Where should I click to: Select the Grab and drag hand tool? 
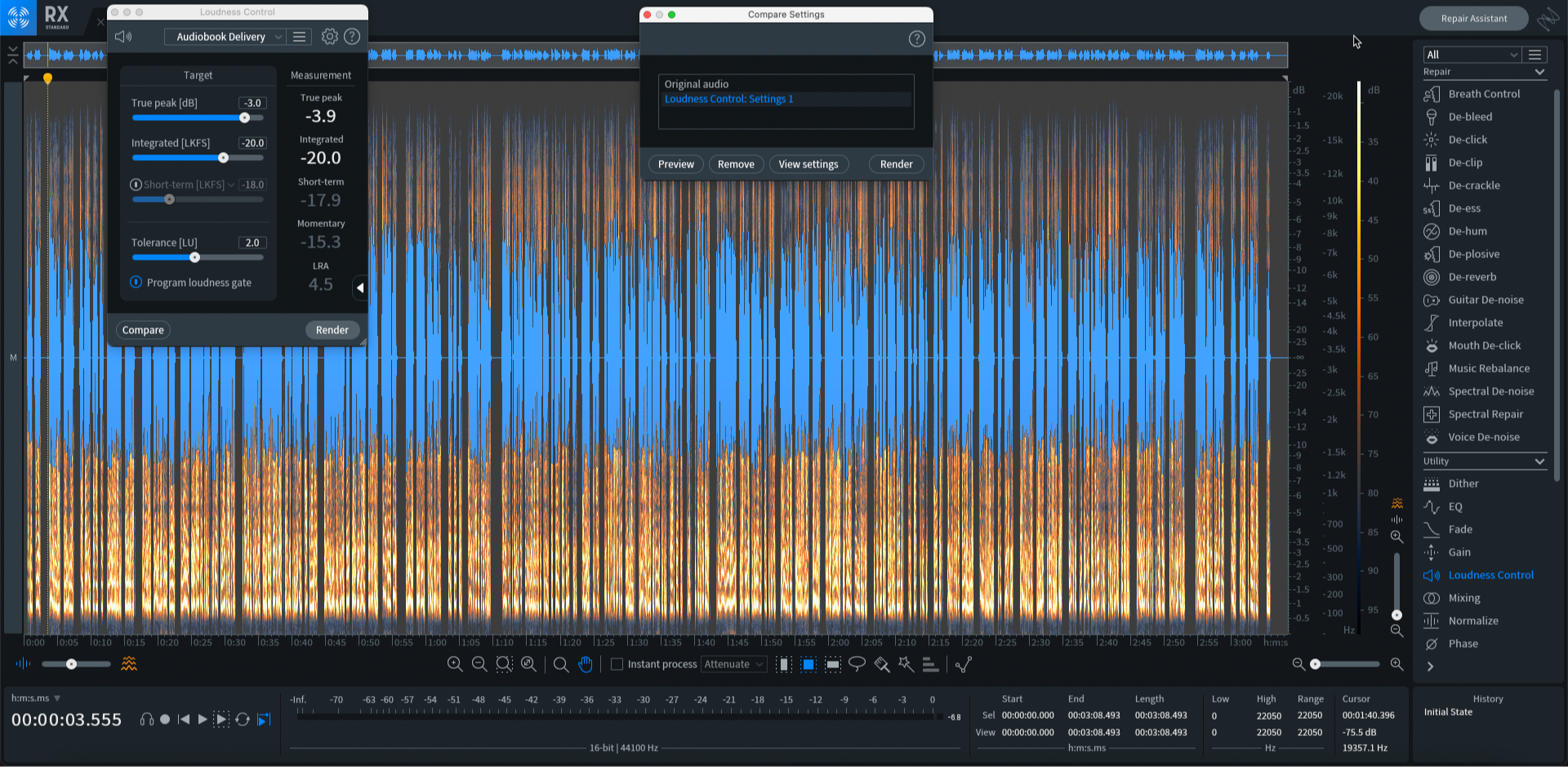586,664
